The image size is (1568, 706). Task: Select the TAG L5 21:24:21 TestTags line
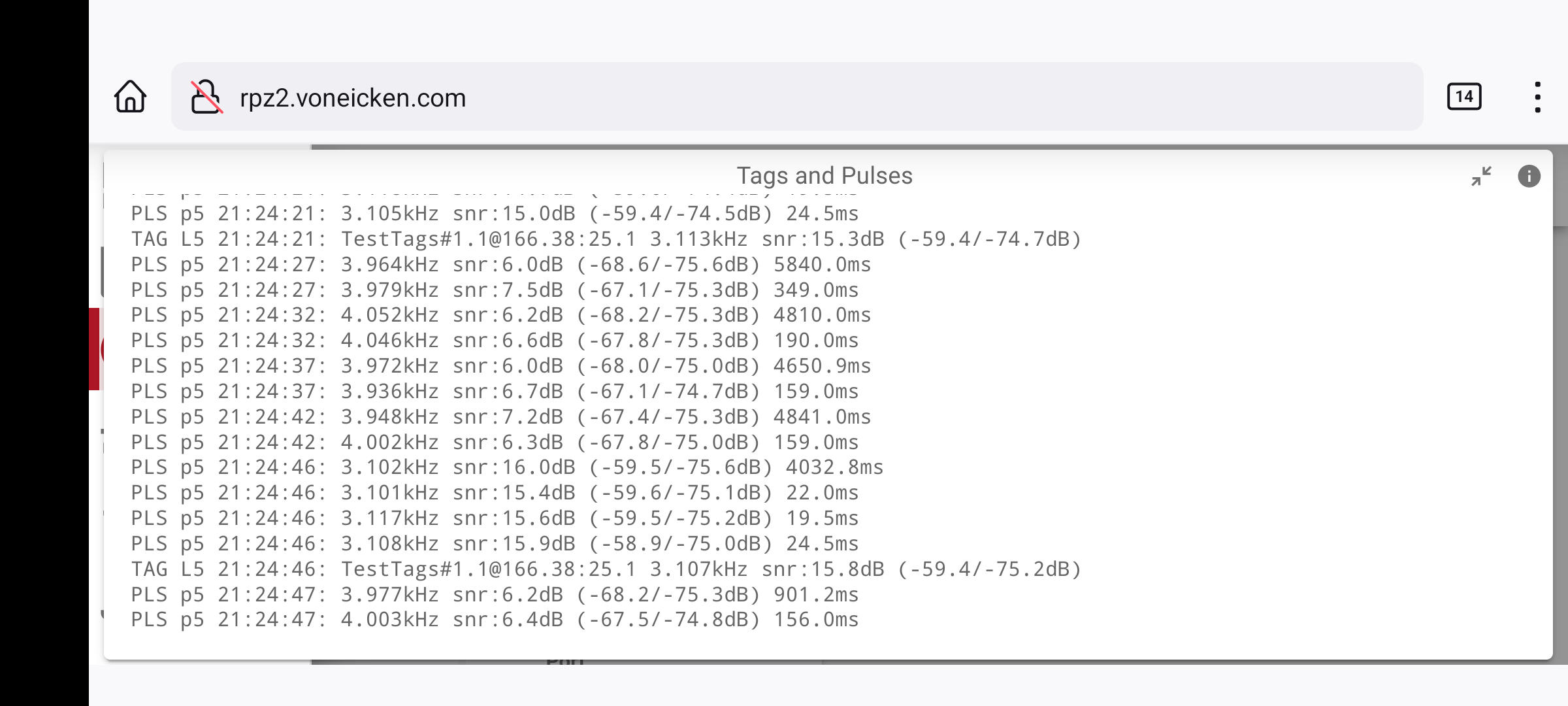606,239
